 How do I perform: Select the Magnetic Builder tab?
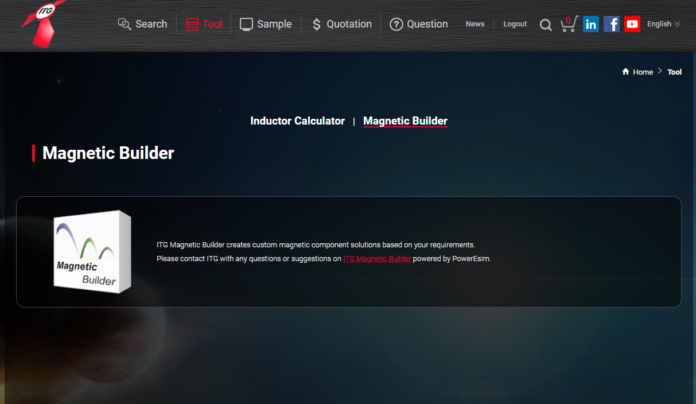[405, 121]
